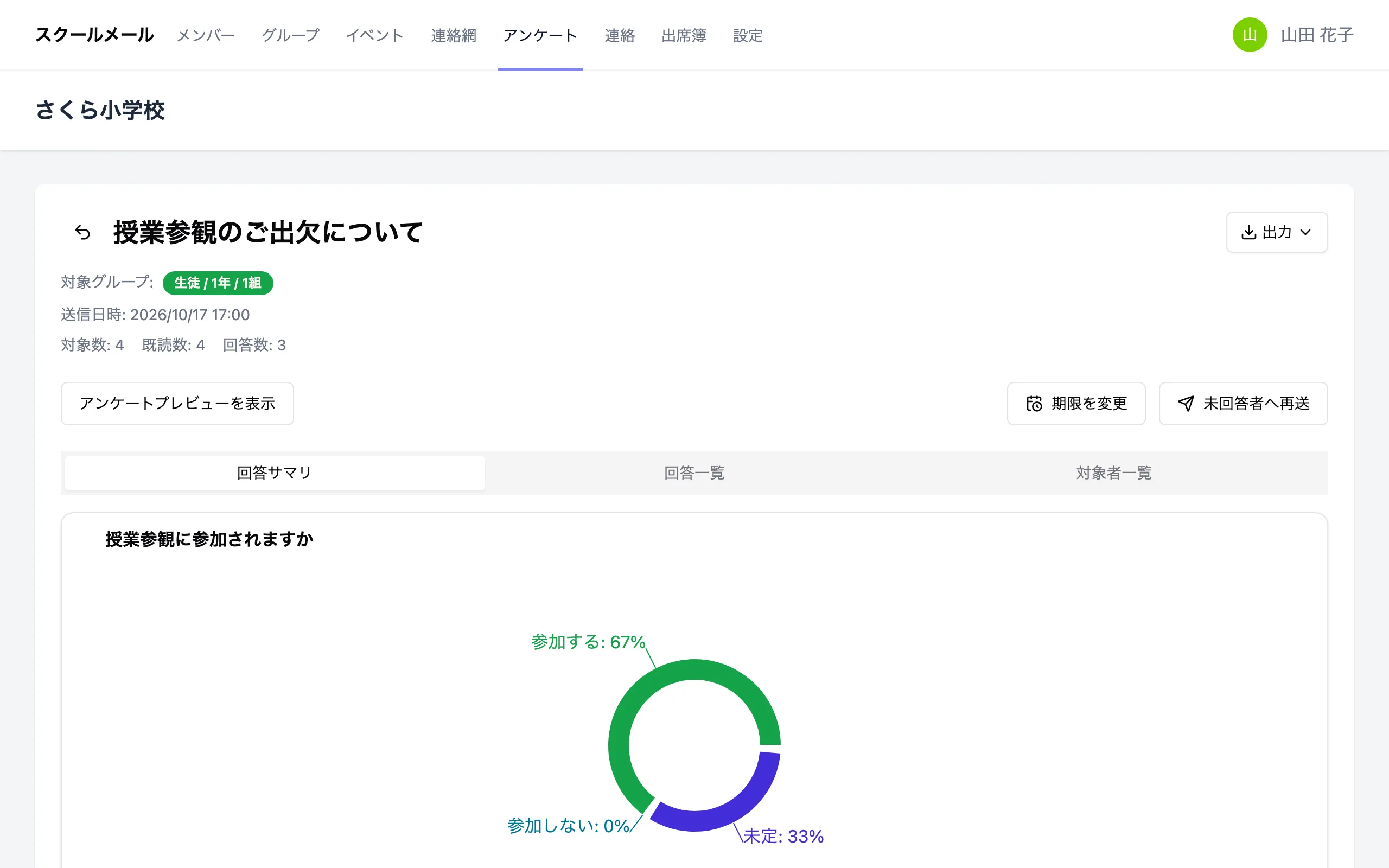The height and width of the screenshot is (868, 1389).
Task: Open the 連絡 menu
Action: click(619, 36)
